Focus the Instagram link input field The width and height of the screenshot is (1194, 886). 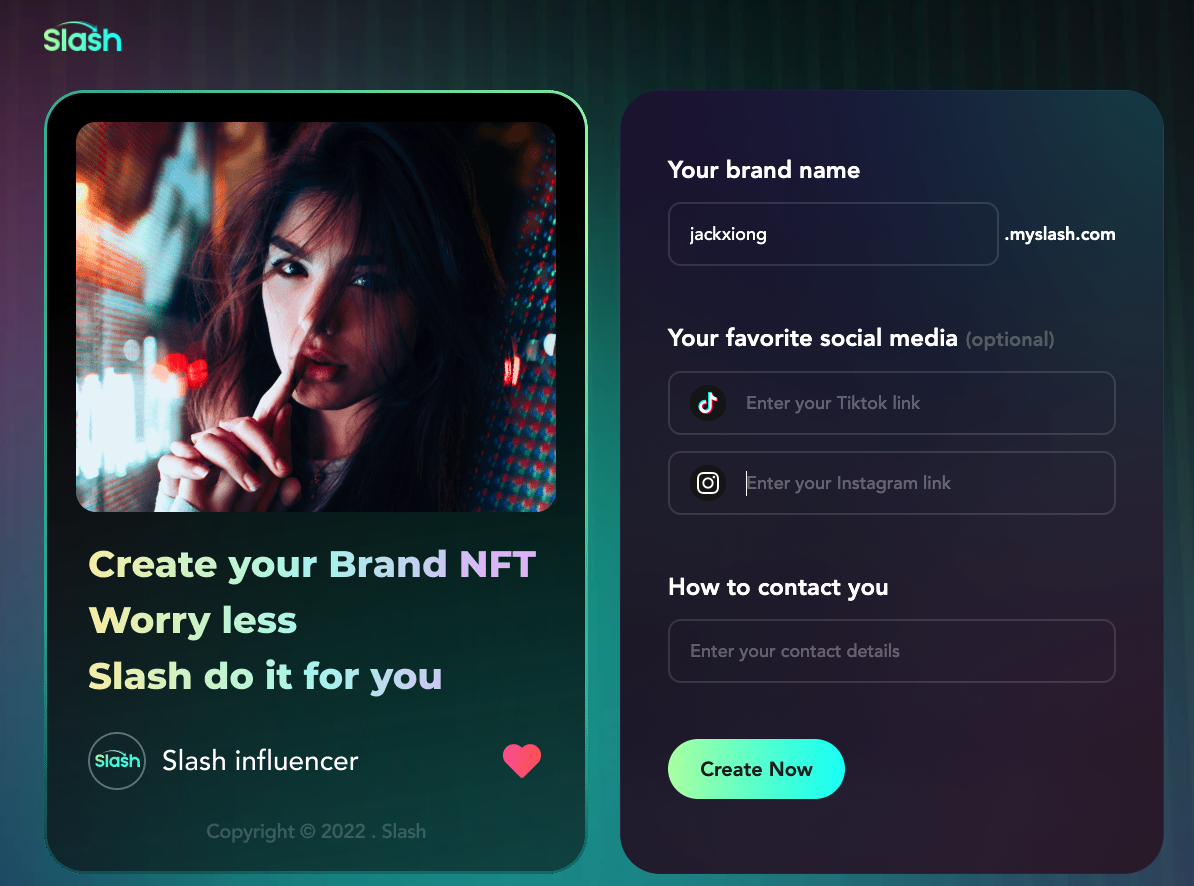(892, 483)
